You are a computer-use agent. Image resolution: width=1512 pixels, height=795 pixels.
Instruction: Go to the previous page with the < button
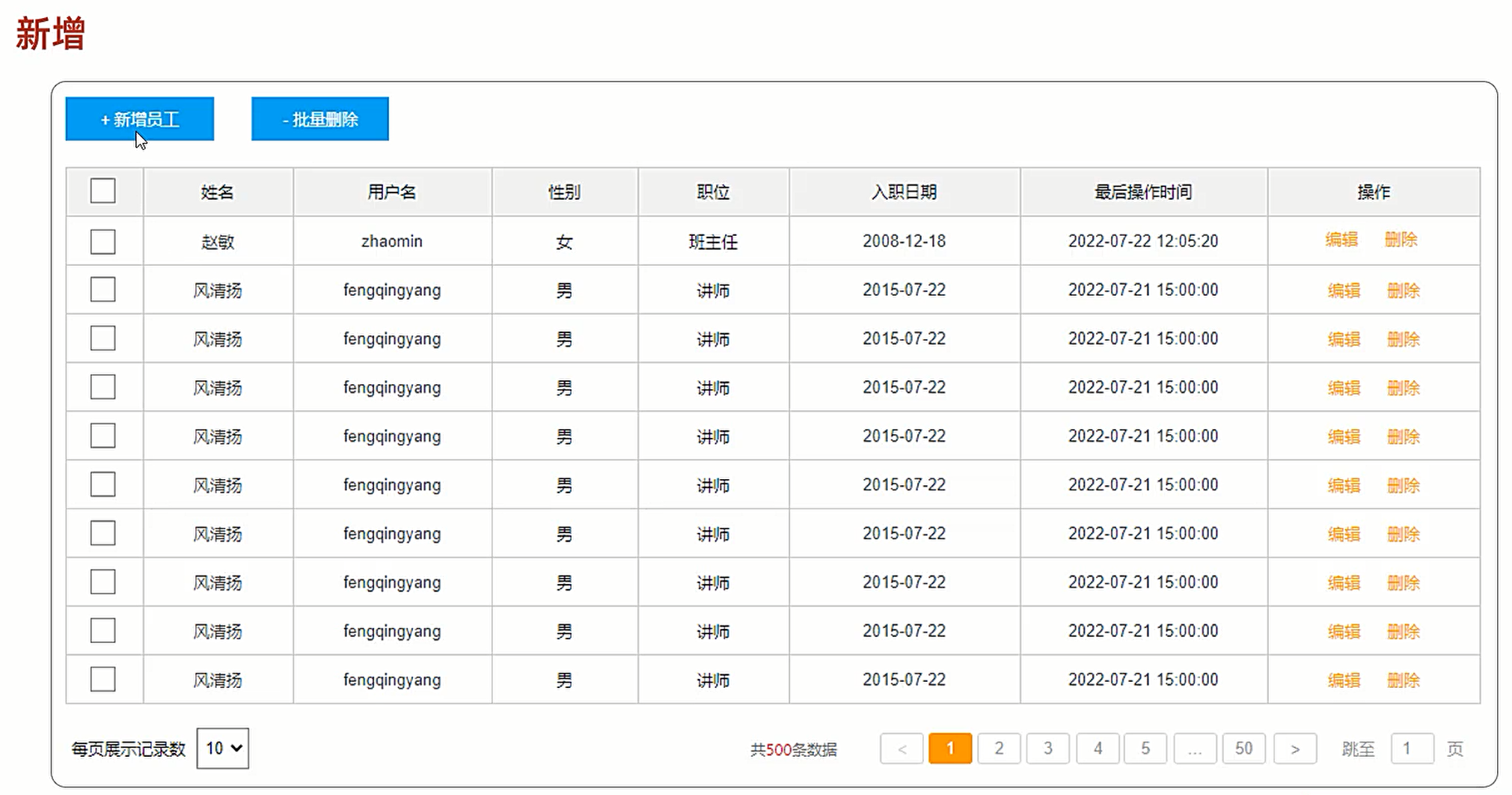(x=902, y=749)
